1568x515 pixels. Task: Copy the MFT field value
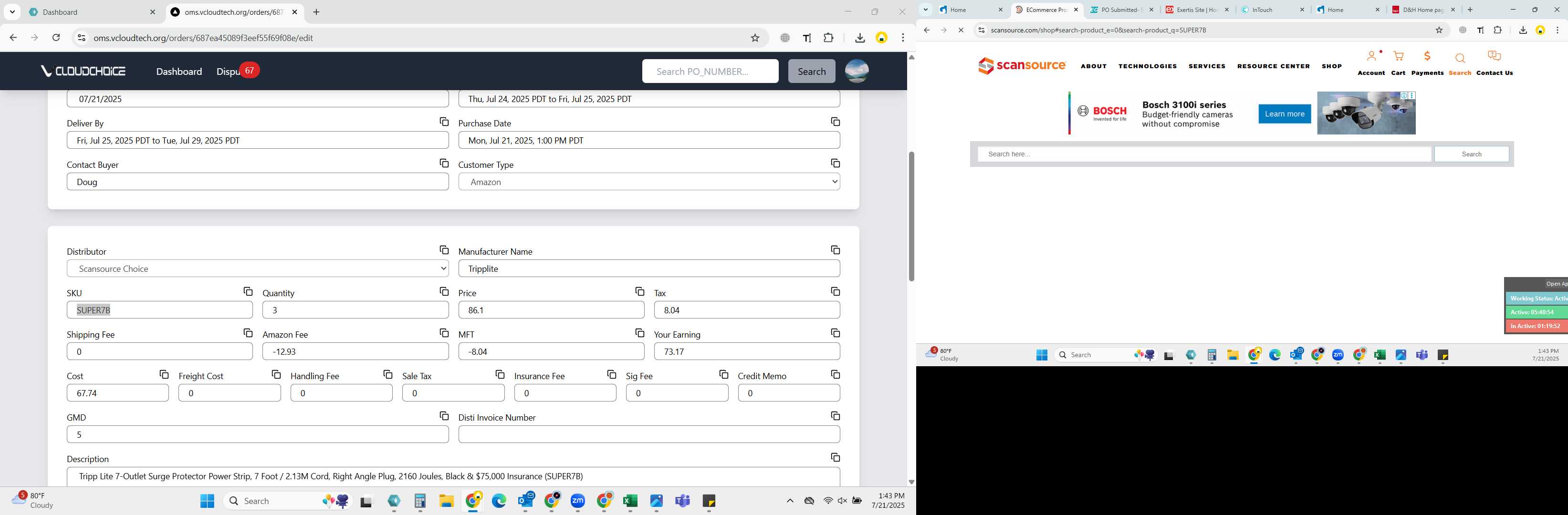point(639,333)
